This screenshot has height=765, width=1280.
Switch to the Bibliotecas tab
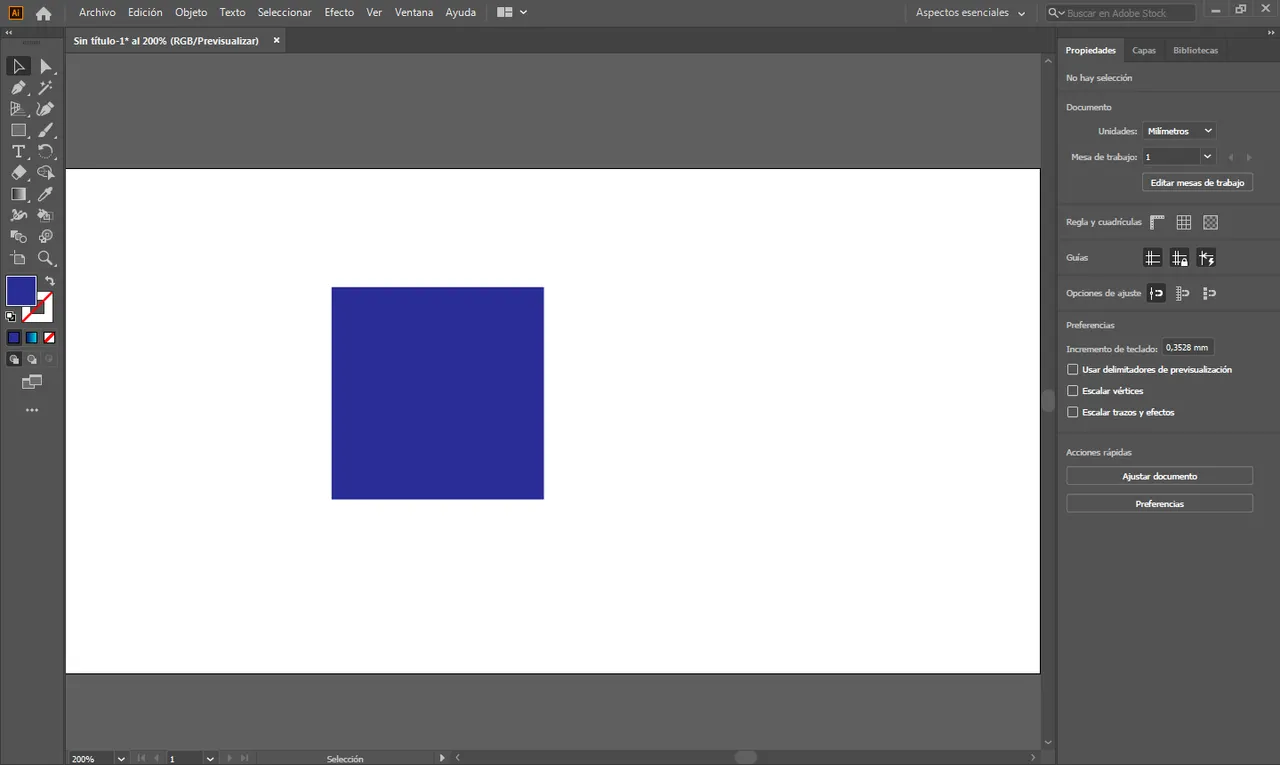[x=1196, y=50]
